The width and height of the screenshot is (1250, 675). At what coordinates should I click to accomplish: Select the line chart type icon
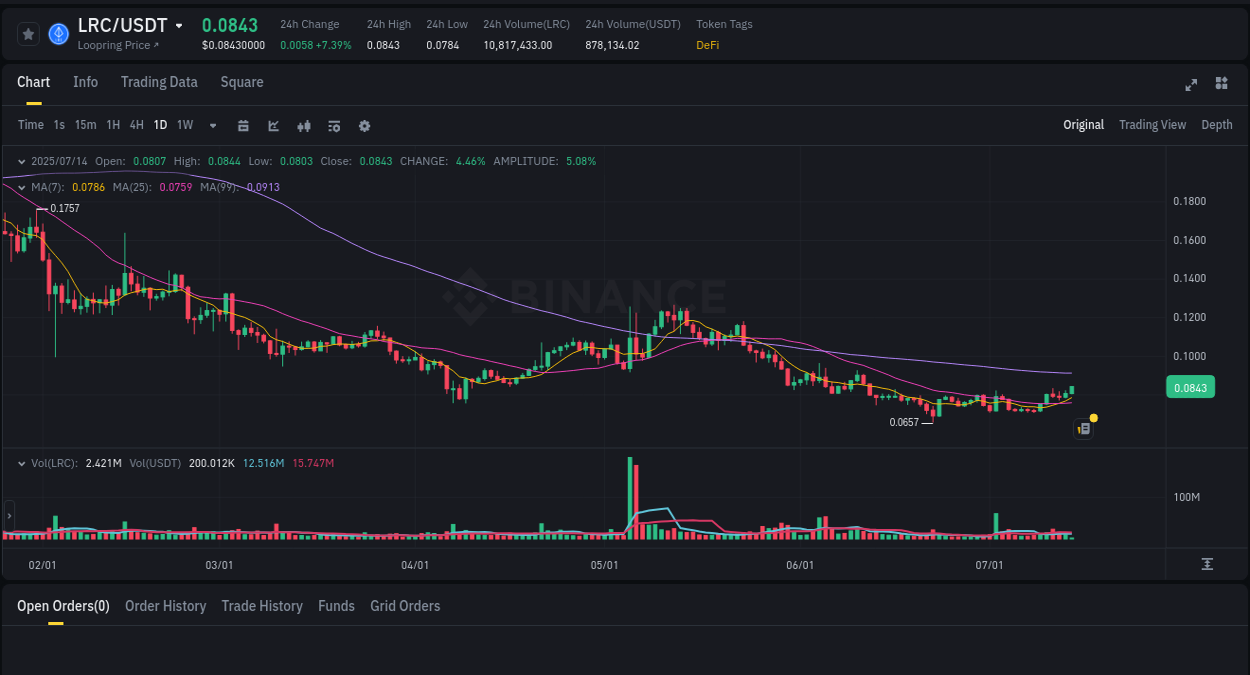(x=272, y=126)
